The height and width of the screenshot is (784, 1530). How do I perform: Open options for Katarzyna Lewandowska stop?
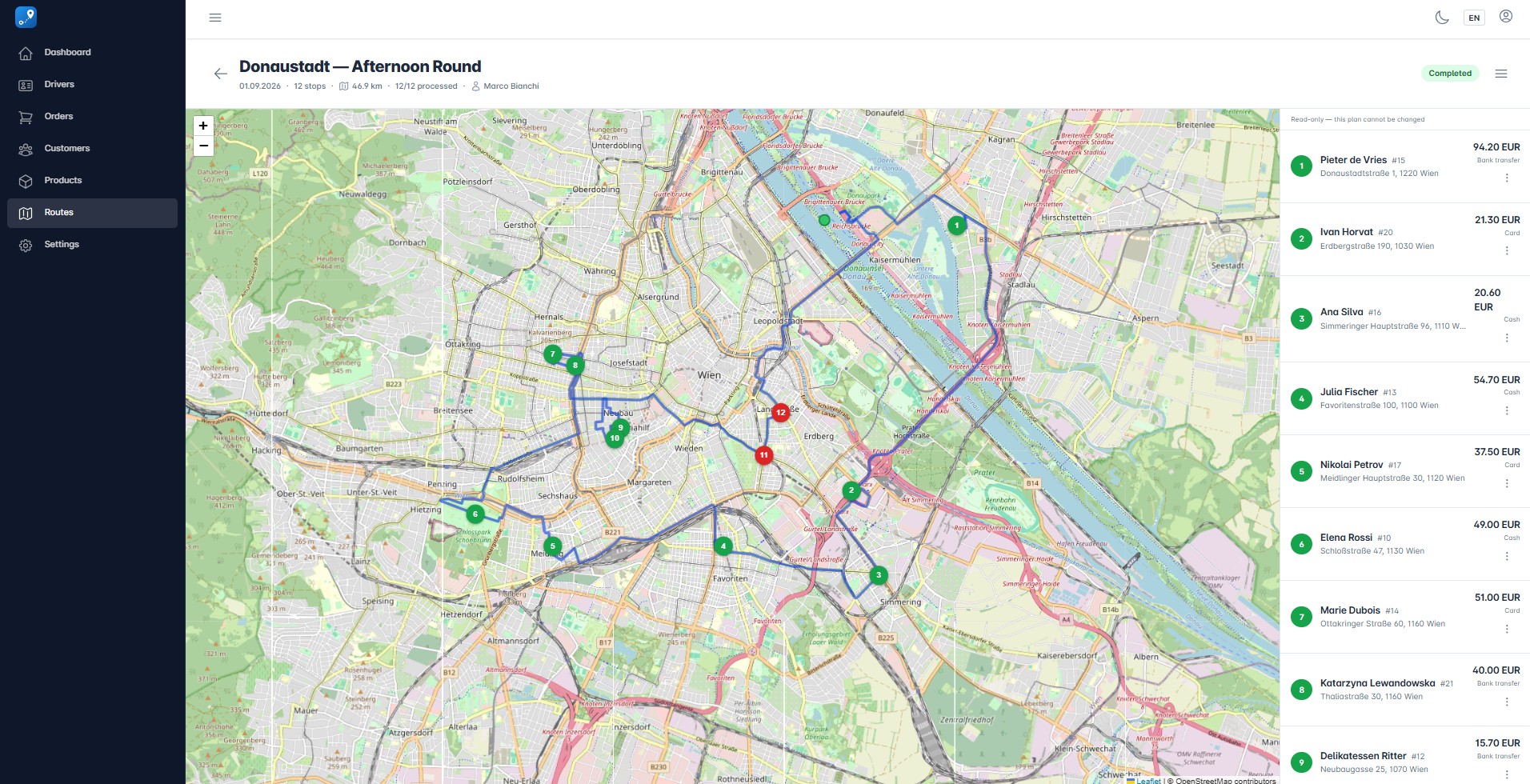1507,702
